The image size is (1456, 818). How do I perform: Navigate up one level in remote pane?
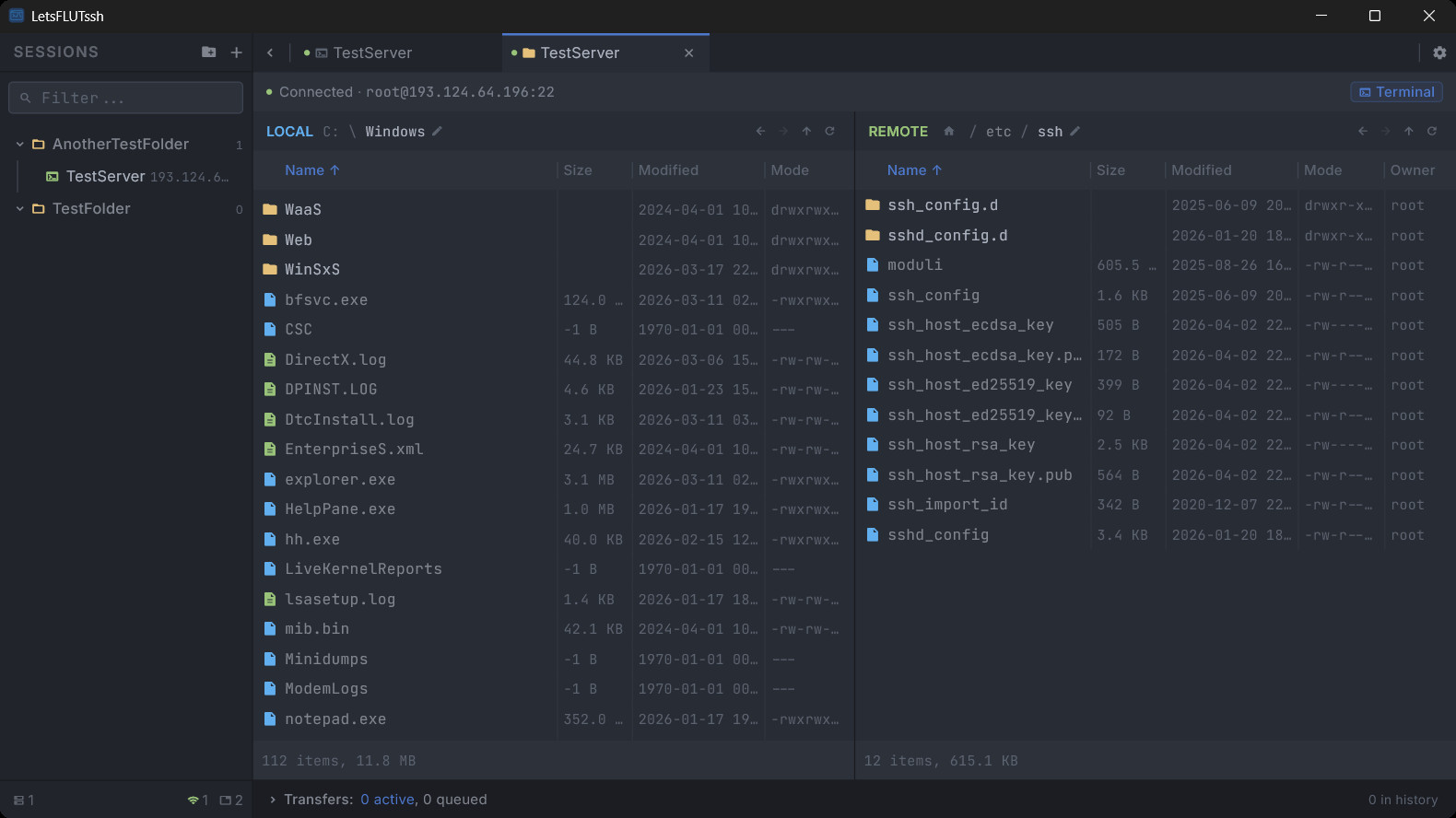[1409, 132]
